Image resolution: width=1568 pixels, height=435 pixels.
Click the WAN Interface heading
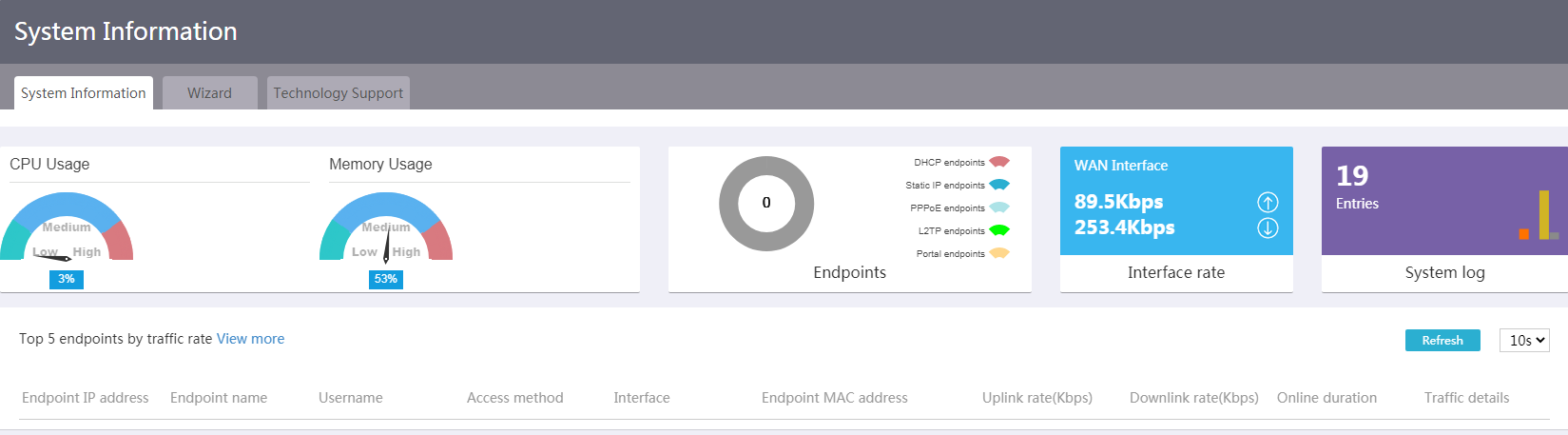pos(1121,166)
